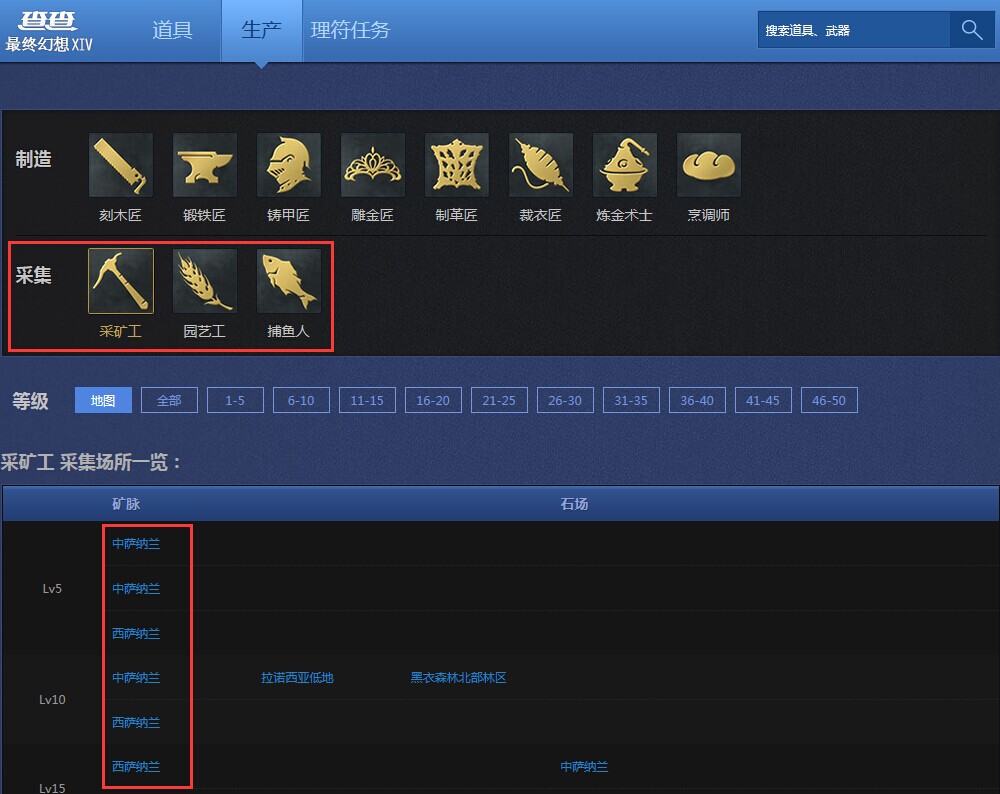This screenshot has height=794, width=1000.
Task: Focus the 搜索道具、武器 search field
Action: point(854,30)
